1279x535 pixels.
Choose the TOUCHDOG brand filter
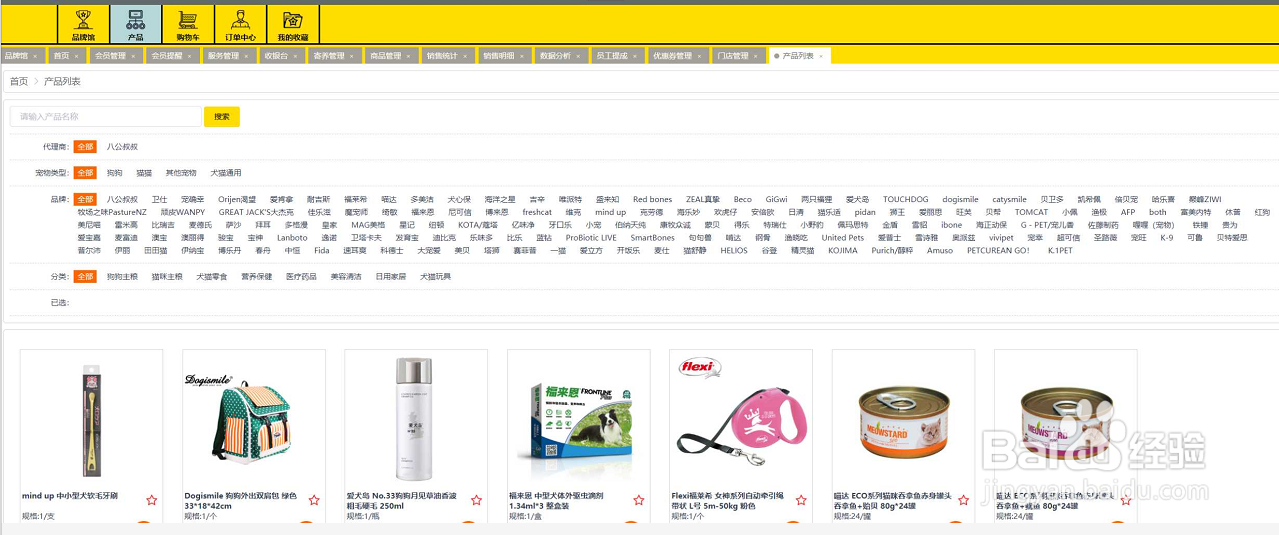(906, 199)
